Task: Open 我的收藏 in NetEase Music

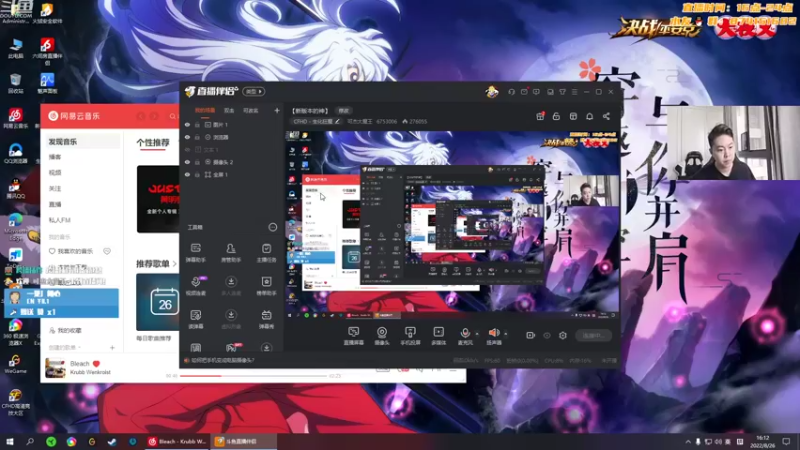Action: click(x=69, y=331)
